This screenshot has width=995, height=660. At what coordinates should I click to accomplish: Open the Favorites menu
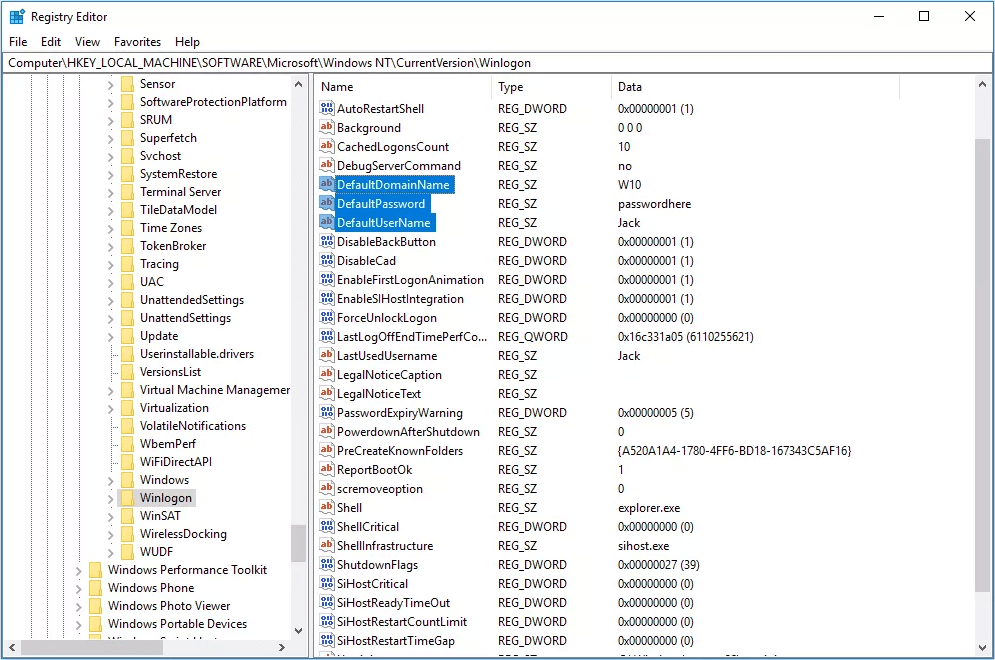[x=137, y=42]
